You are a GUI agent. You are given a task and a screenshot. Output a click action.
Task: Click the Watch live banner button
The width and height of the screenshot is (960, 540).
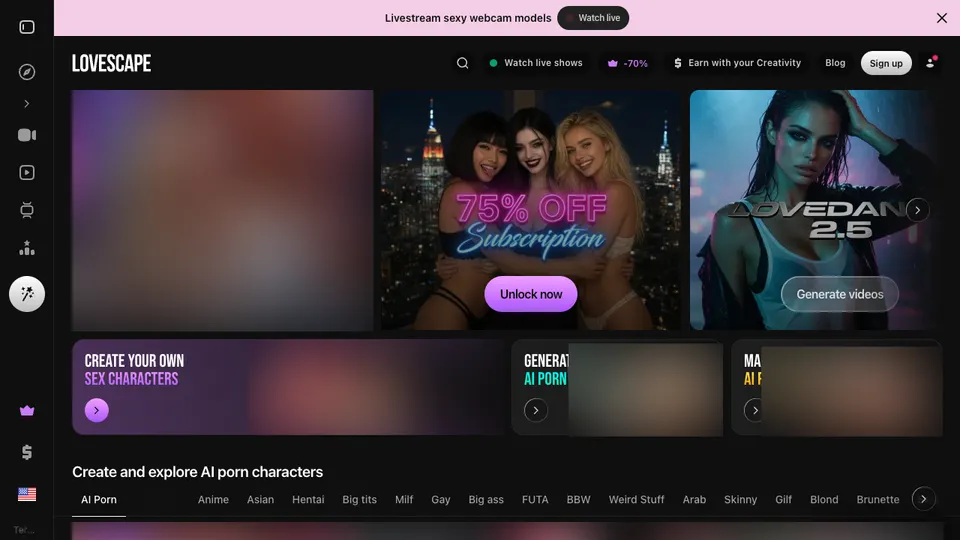coord(593,18)
